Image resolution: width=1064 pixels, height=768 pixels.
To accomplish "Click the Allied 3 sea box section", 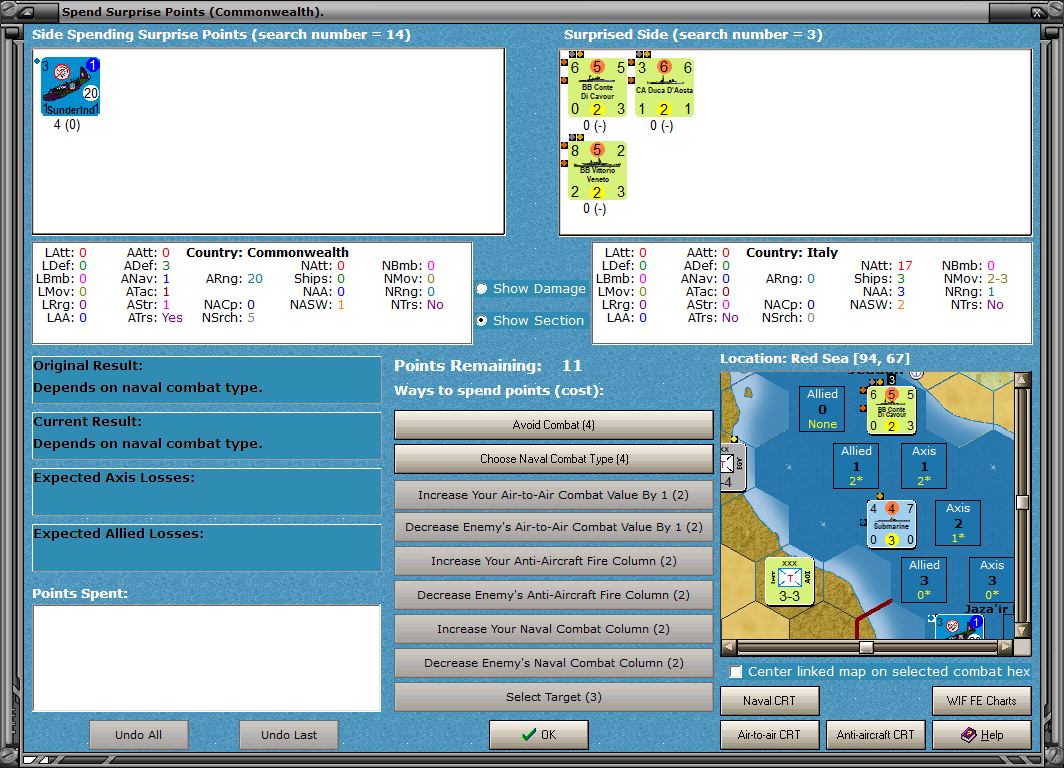I will point(924,580).
